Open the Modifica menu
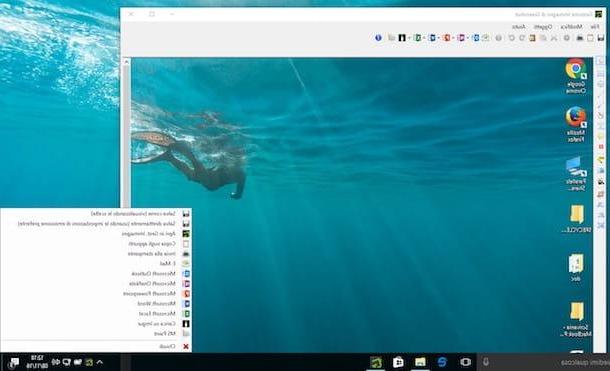This screenshot has height=371, width=610. (x=571, y=26)
